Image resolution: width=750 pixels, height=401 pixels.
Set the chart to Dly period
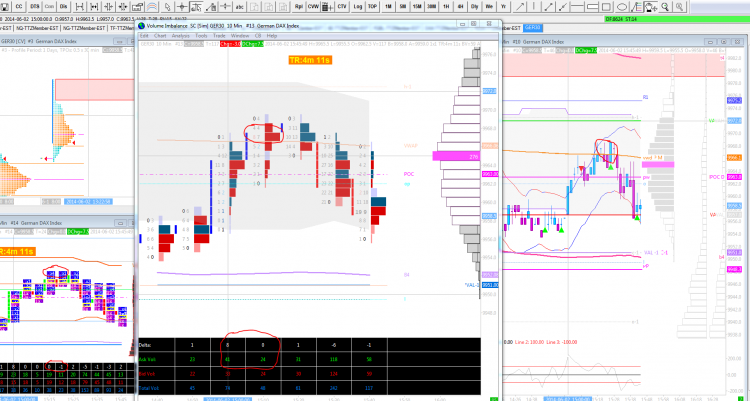[474, 7]
